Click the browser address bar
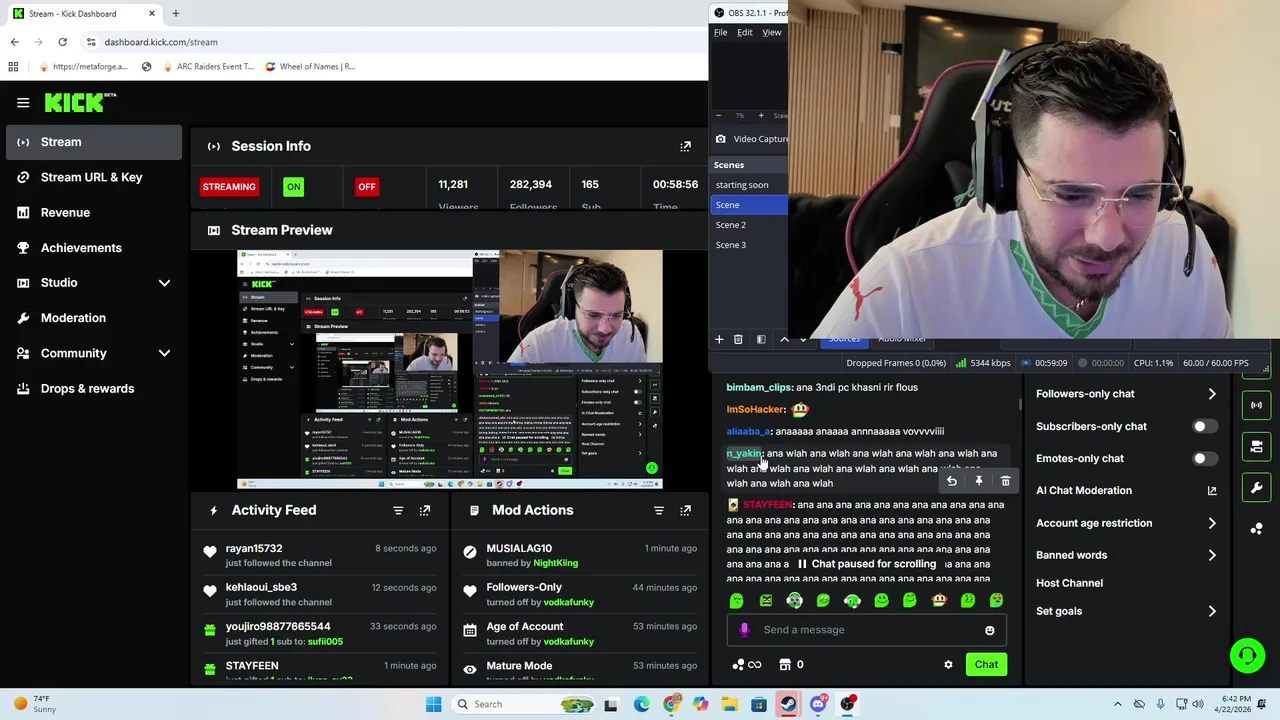Viewport: 1280px width, 720px height. tap(390, 42)
